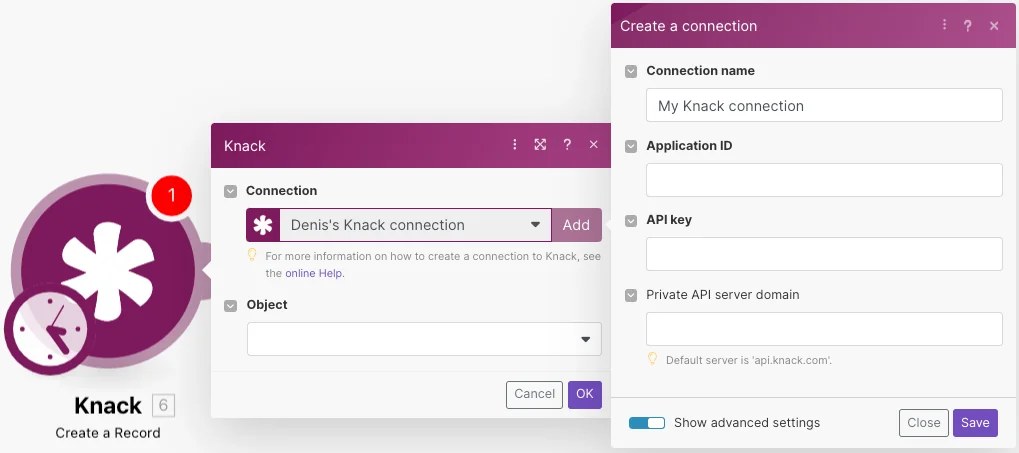Image resolution: width=1019 pixels, height=453 pixels.
Task: Toggle the Object field checkbox in Knack dialog
Action: click(231, 305)
